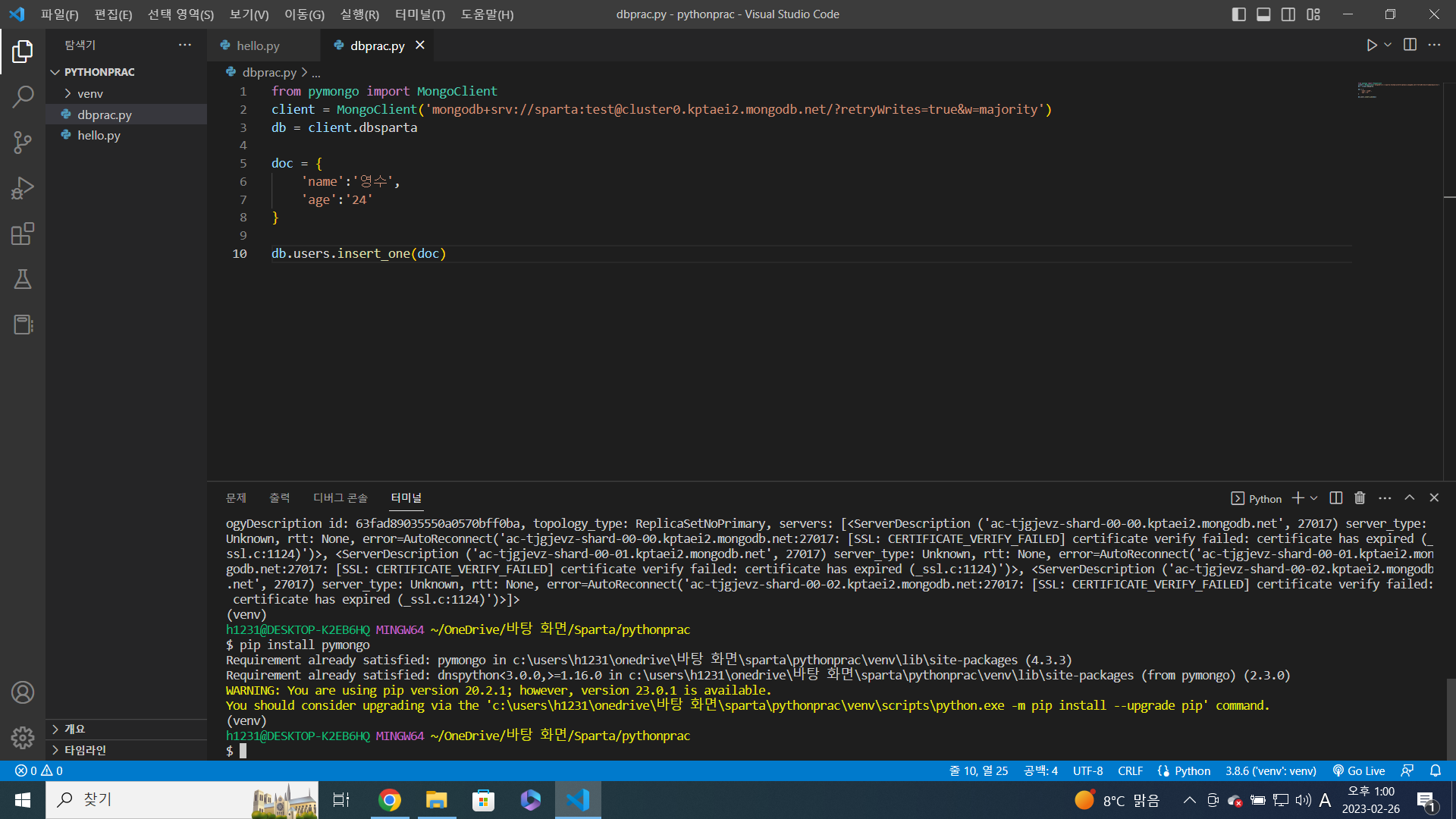Toggle primary side bar visibility
1456x819 pixels.
coord(1238,14)
